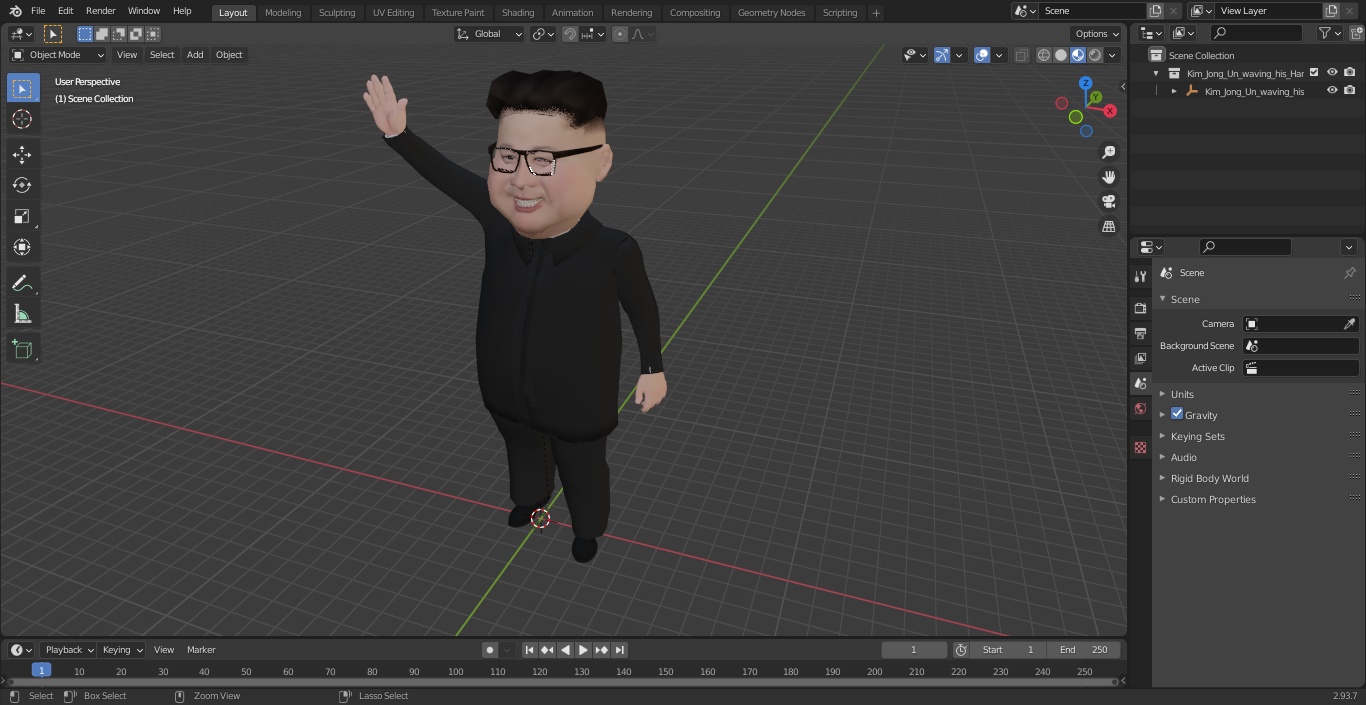Open the Texture properties tab

pyautogui.click(x=1140, y=447)
